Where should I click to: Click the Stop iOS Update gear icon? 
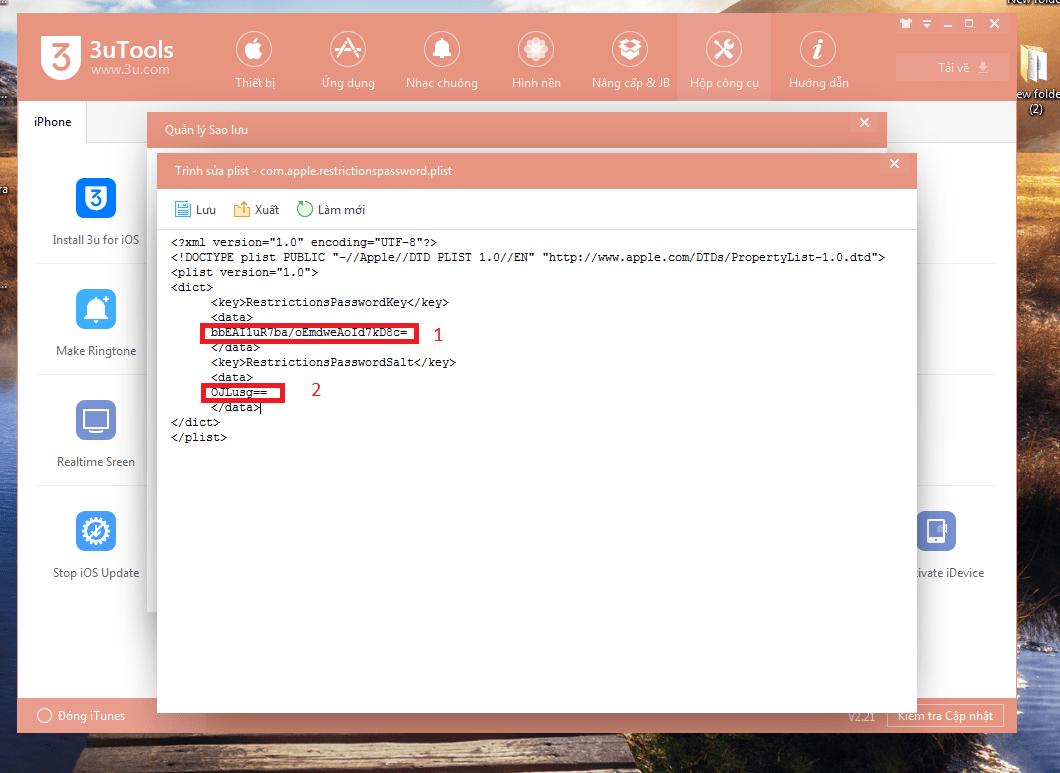point(96,531)
